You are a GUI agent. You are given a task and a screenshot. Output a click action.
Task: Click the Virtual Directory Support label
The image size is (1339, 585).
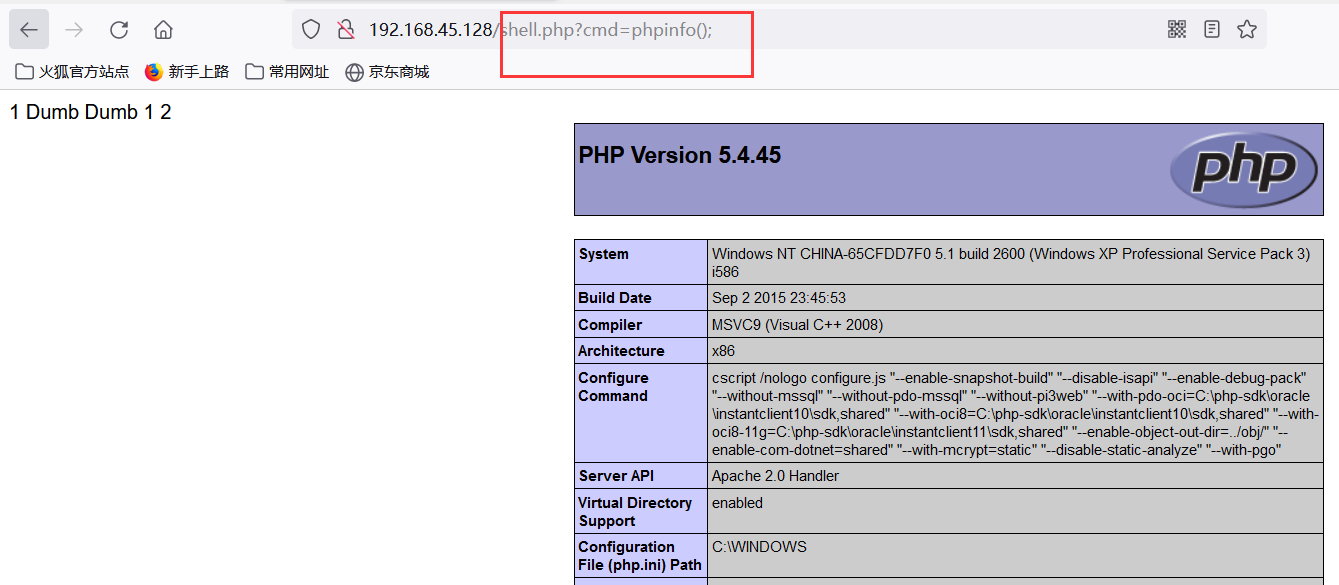click(641, 511)
